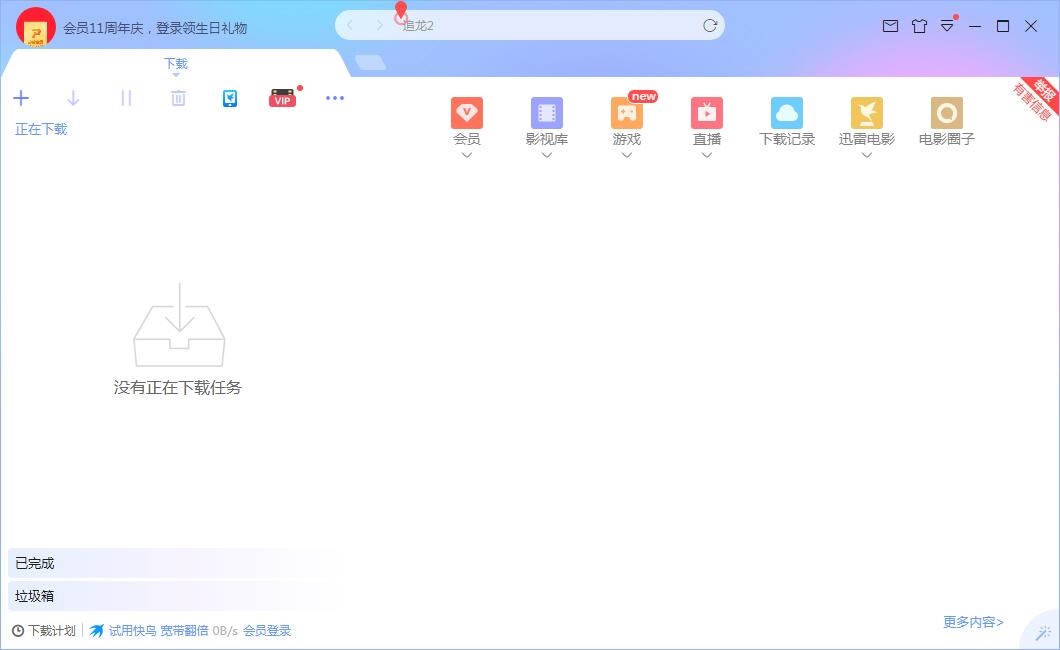
Task: Click the VIP acceleration icon
Action: (281, 98)
